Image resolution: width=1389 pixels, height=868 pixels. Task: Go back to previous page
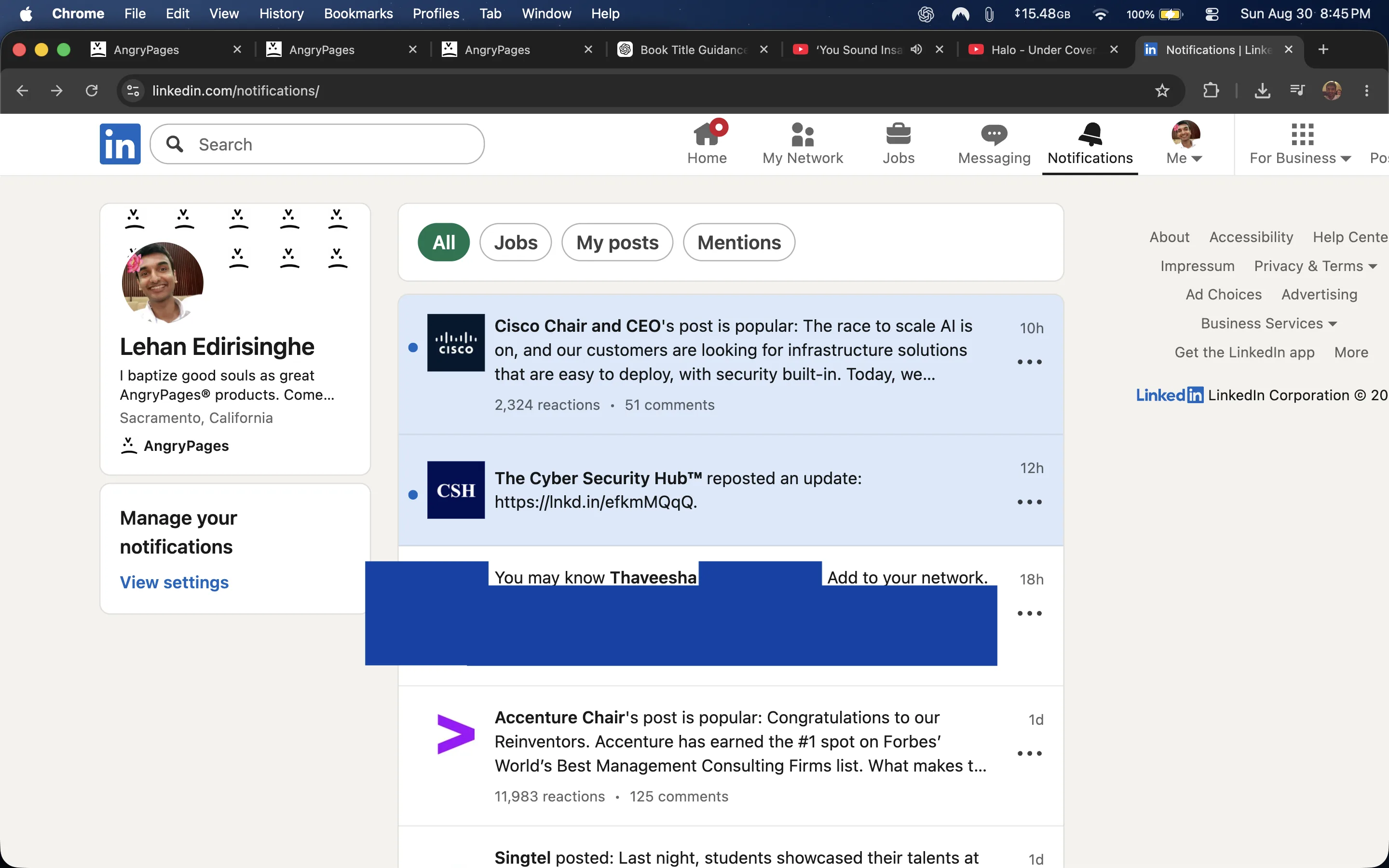tap(22, 91)
